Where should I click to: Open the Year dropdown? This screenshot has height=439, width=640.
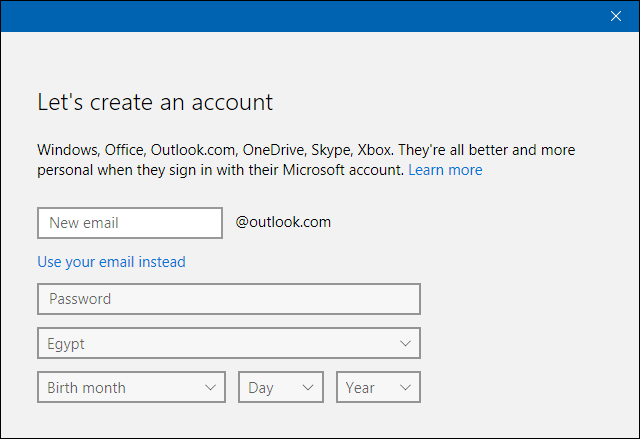click(x=378, y=387)
